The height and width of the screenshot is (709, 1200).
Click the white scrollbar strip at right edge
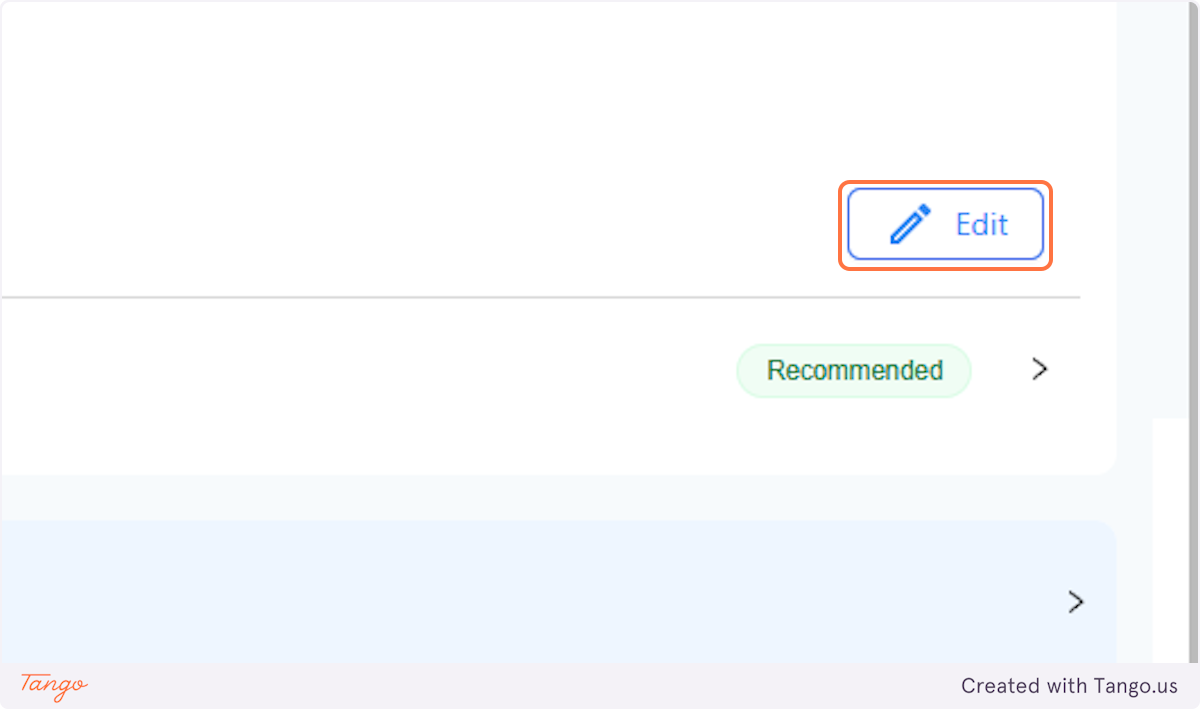coord(1174,540)
